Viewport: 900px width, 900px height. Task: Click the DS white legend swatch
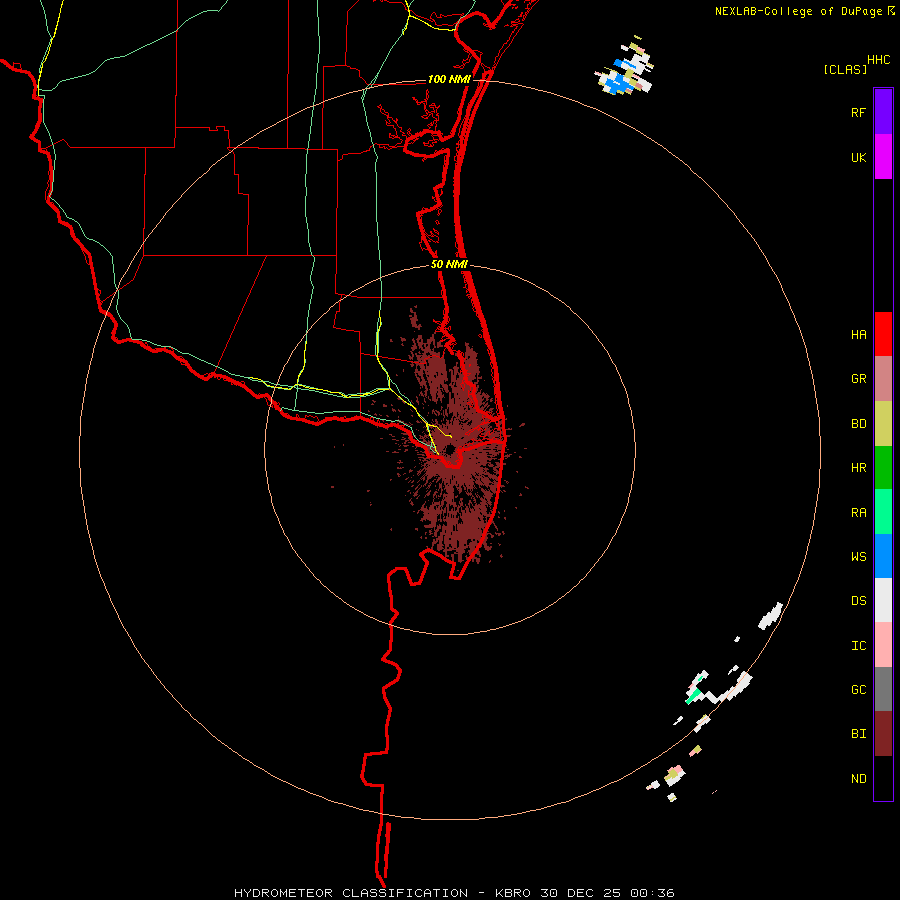pyautogui.click(x=883, y=600)
